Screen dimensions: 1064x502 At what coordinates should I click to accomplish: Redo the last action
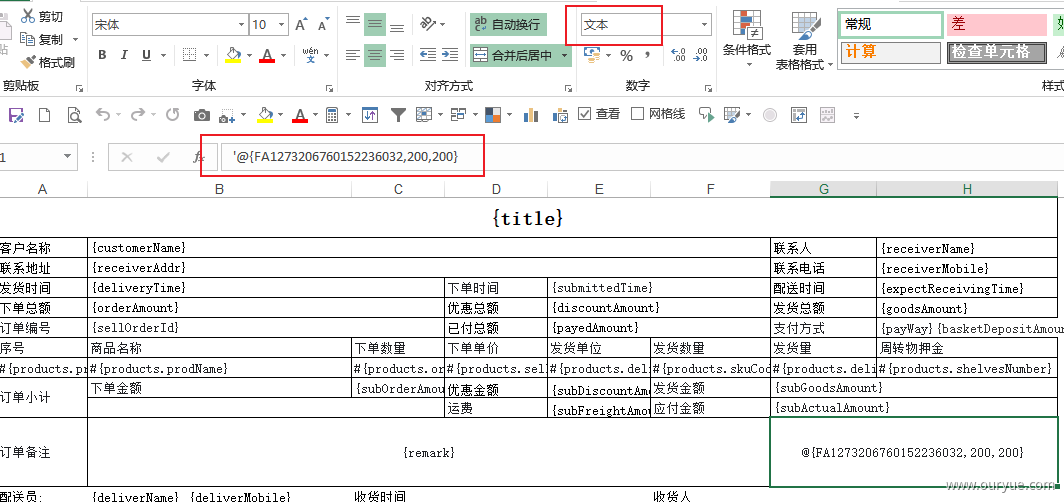(x=138, y=115)
